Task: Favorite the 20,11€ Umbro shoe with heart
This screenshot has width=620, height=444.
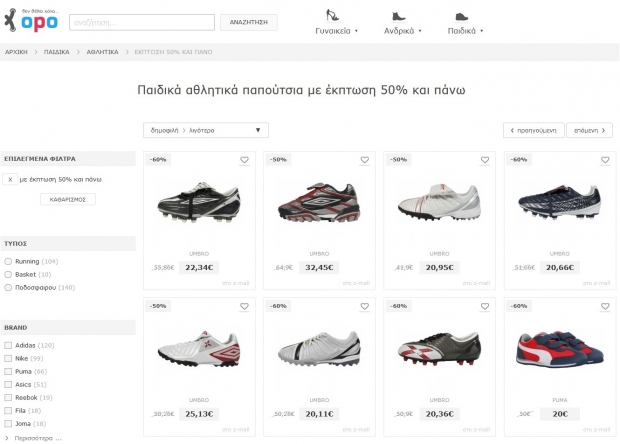Action: click(365, 306)
